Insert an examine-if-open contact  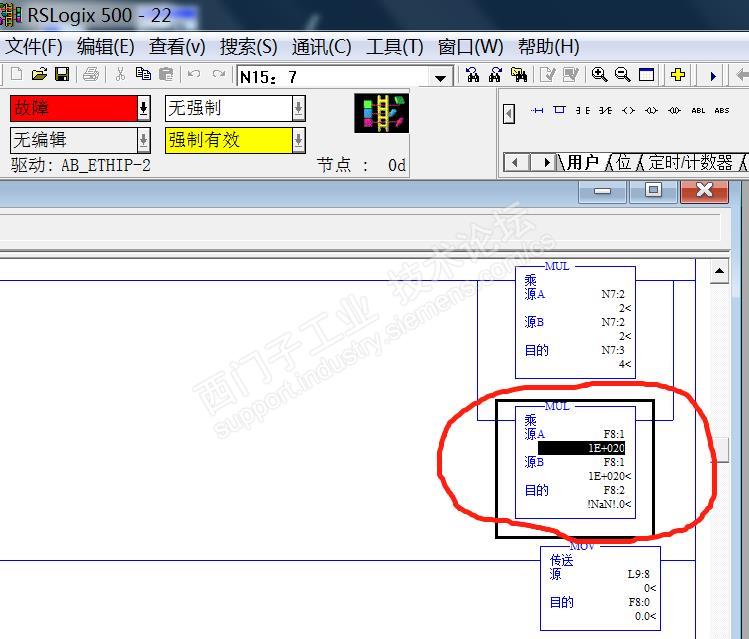605,110
